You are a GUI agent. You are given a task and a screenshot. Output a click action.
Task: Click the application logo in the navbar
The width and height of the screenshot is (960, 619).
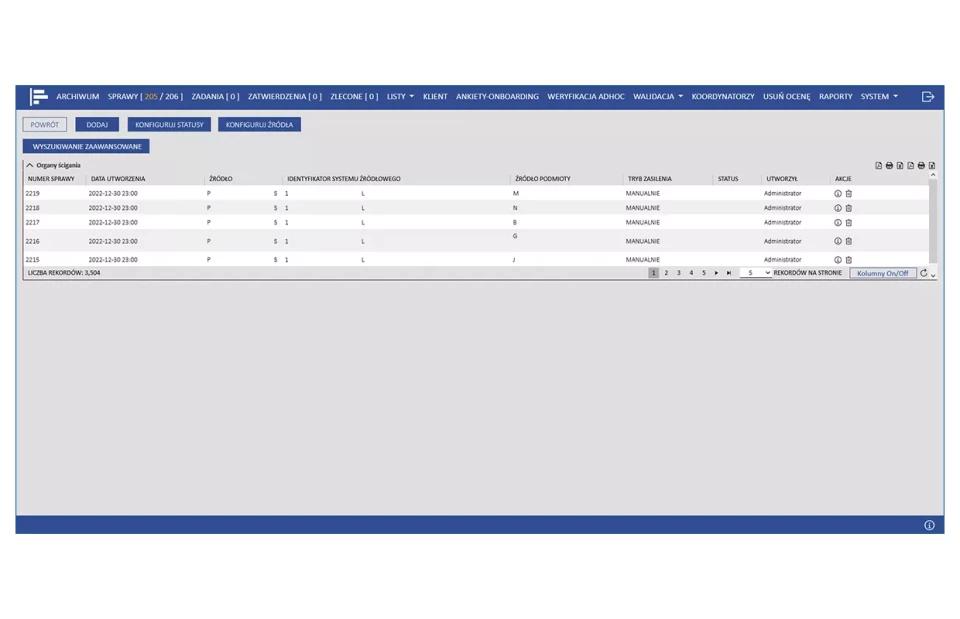point(38,97)
